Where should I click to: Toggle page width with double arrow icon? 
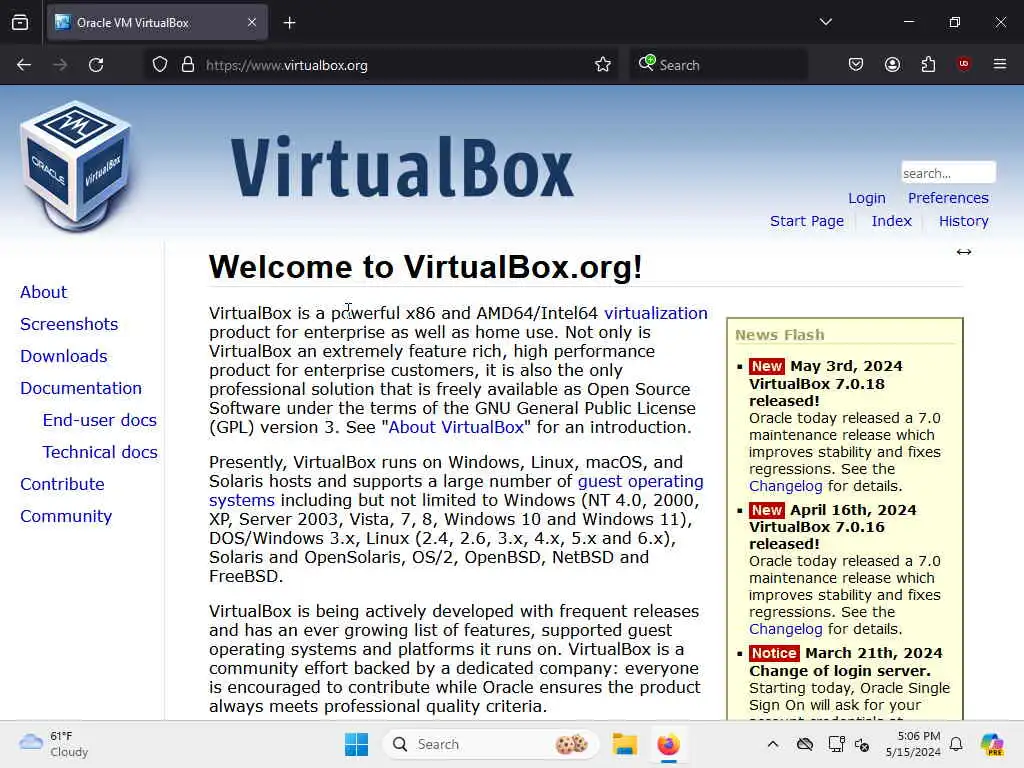point(964,252)
